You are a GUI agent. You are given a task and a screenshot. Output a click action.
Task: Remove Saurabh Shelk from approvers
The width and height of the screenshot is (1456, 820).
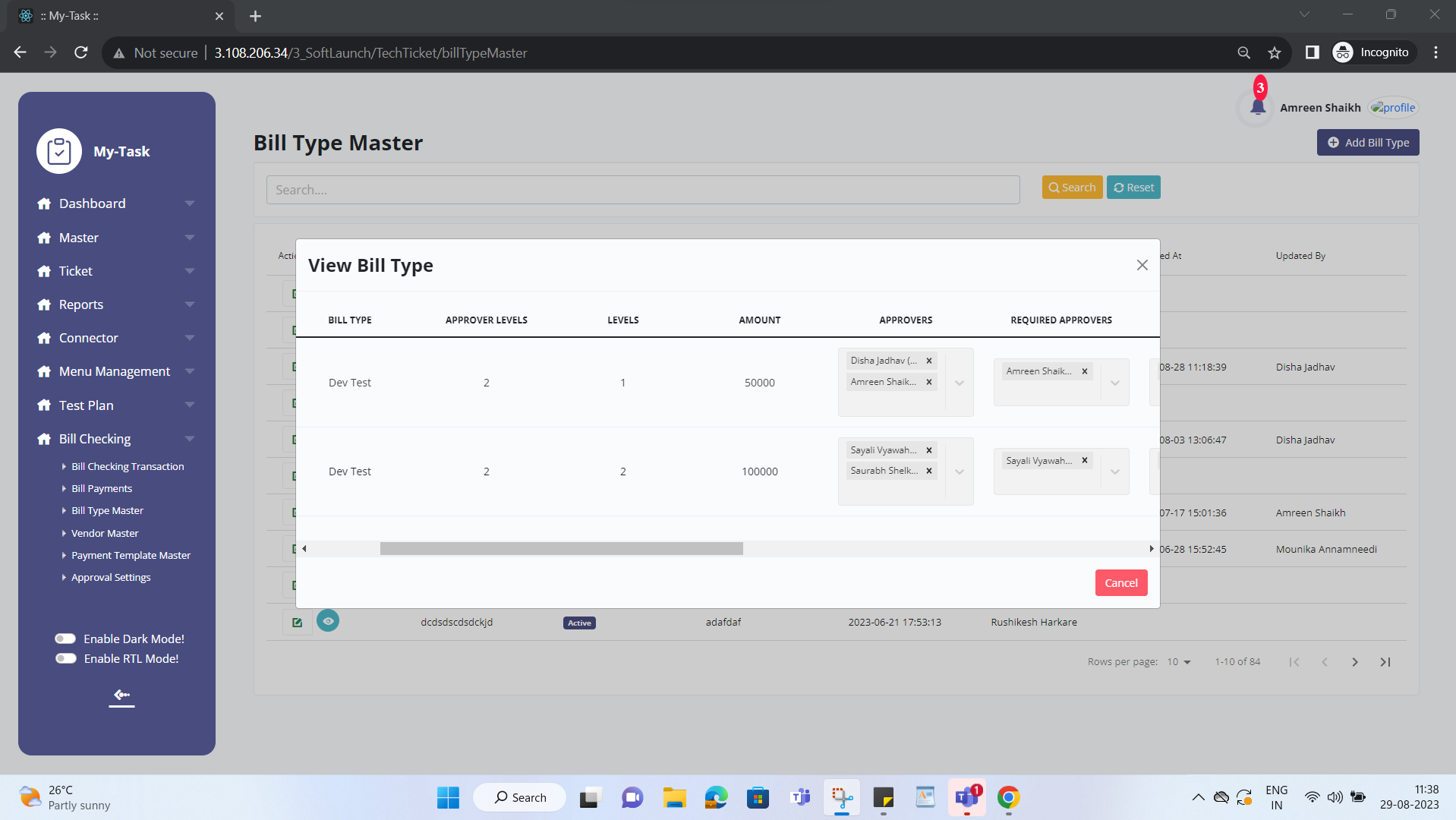tap(928, 471)
